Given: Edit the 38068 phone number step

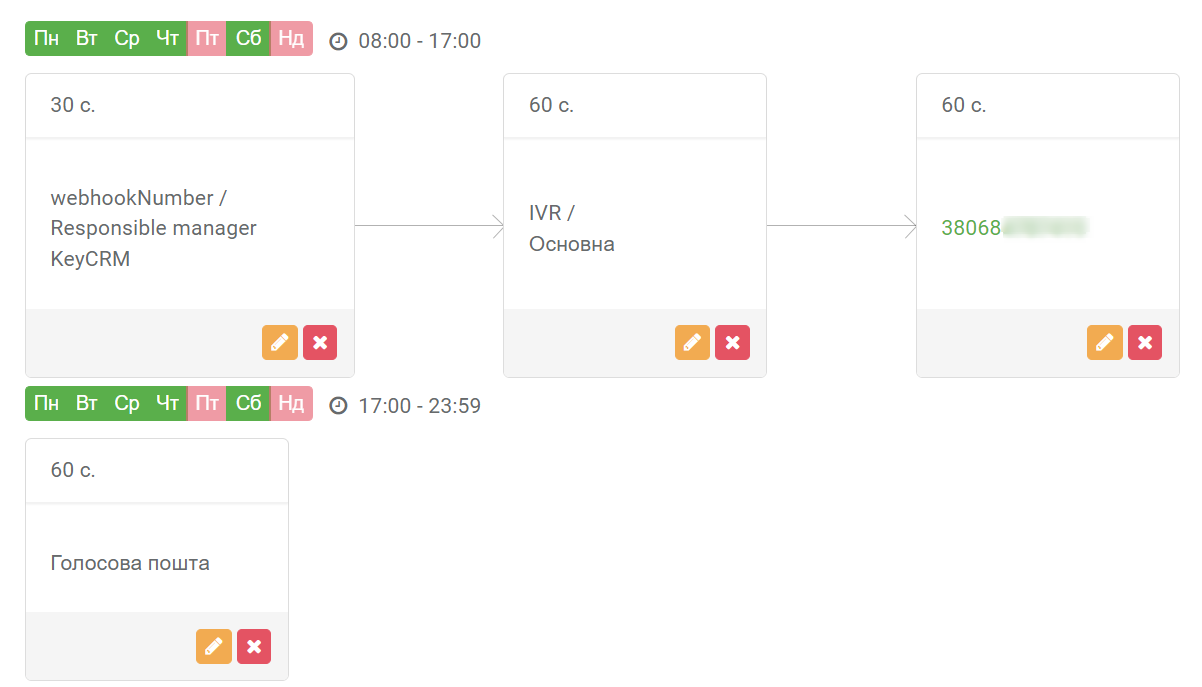Looking at the screenshot, I should click(x=1105, y=343).
